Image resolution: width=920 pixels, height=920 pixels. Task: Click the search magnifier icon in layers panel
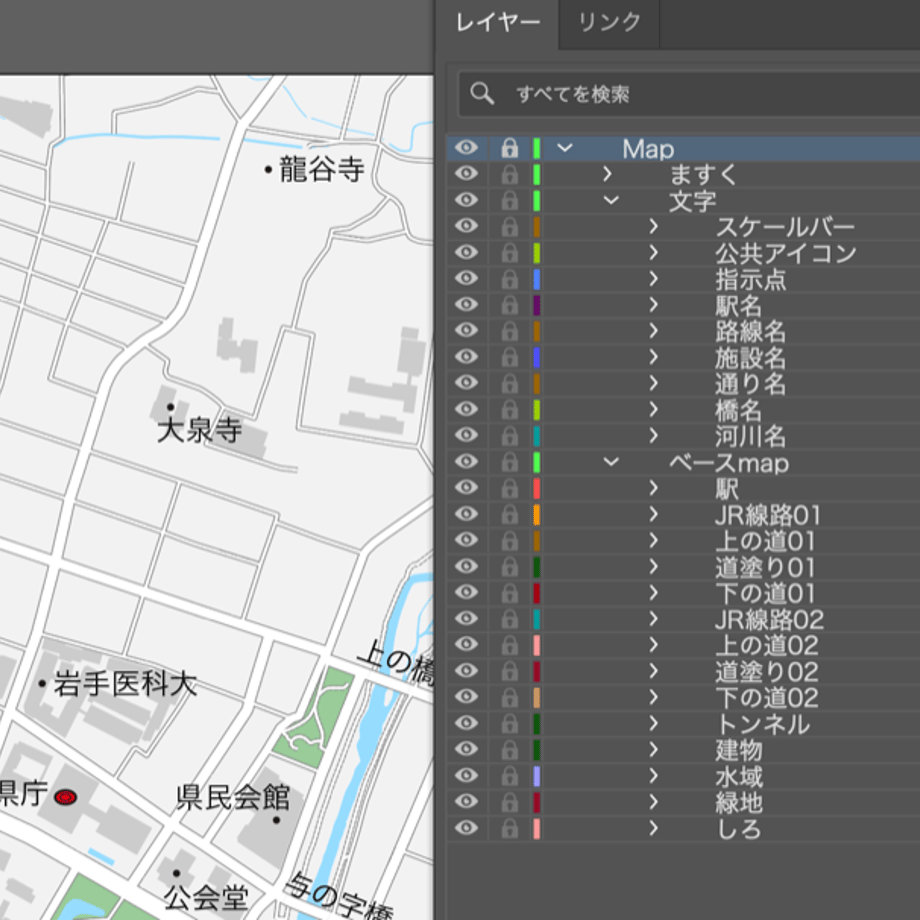pos(482,93)
